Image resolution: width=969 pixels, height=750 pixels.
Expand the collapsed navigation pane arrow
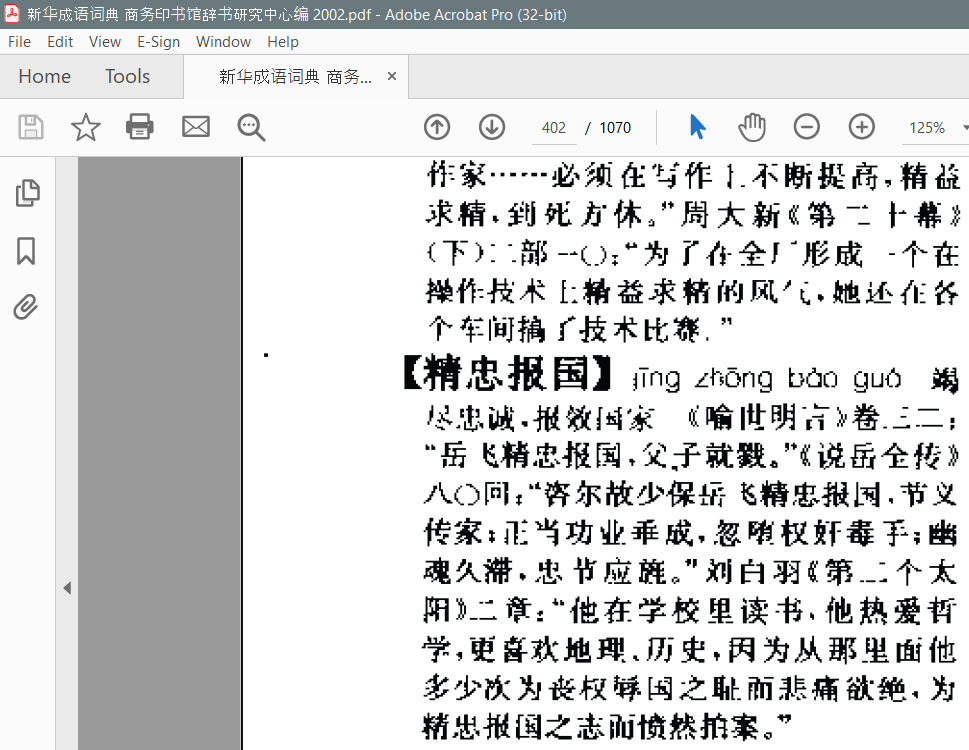[67, 588]
